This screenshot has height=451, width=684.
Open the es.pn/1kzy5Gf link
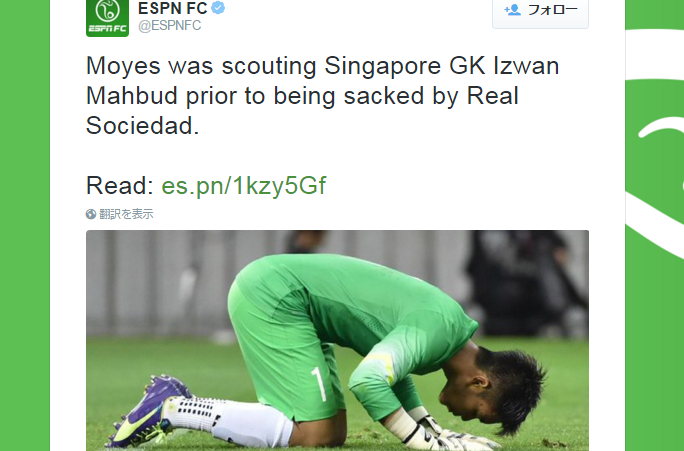point(243,186)
